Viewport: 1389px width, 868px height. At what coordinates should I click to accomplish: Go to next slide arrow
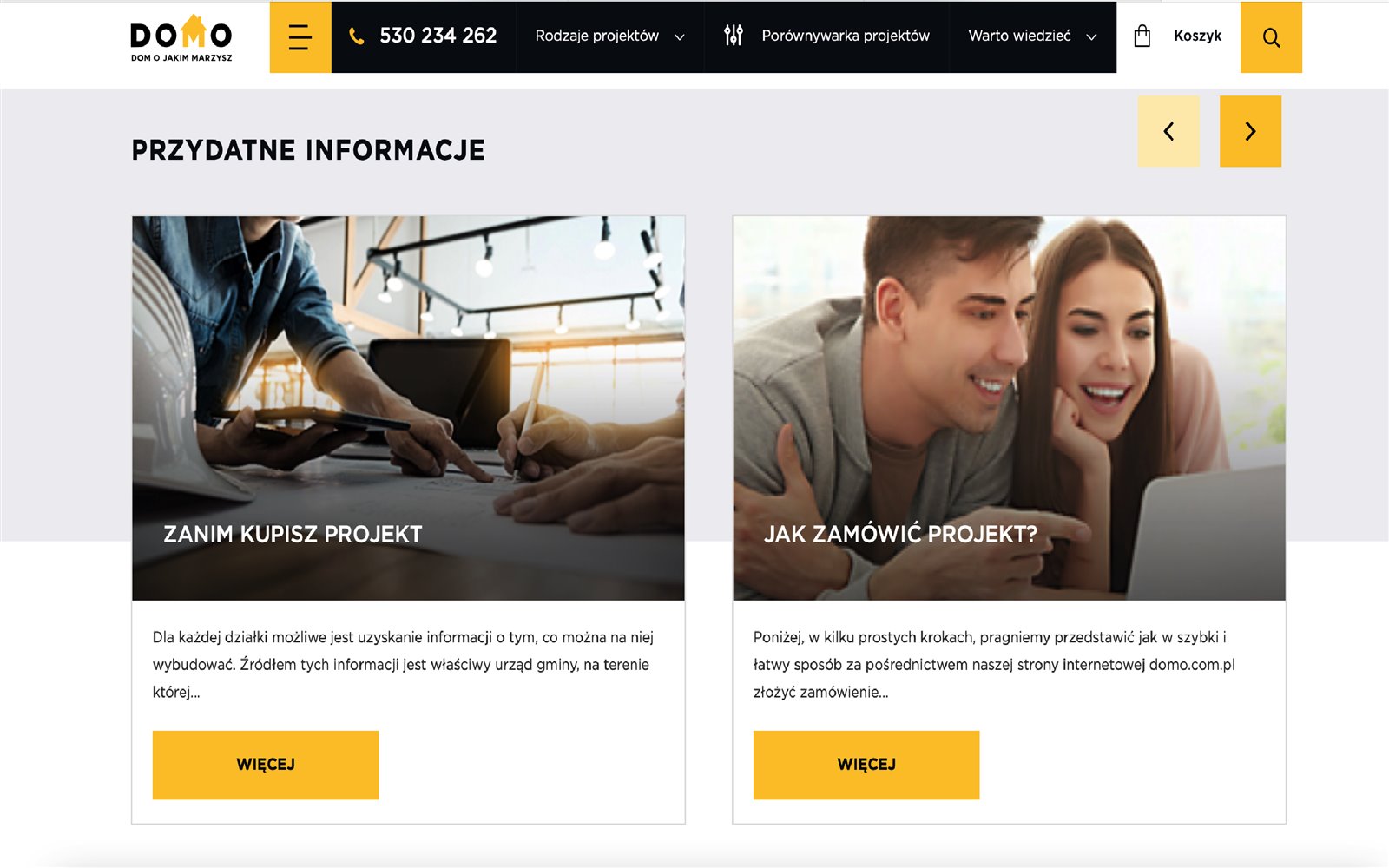[x=1250, y=131]
